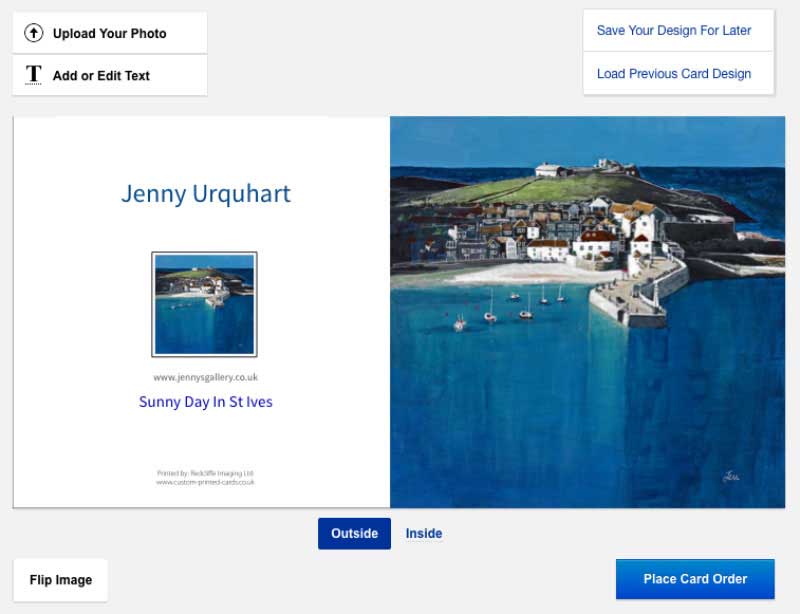Click the sandy beach in the painting
Image resolution: width=800 pixels, height=614 pixels.
tap(510, 272)
